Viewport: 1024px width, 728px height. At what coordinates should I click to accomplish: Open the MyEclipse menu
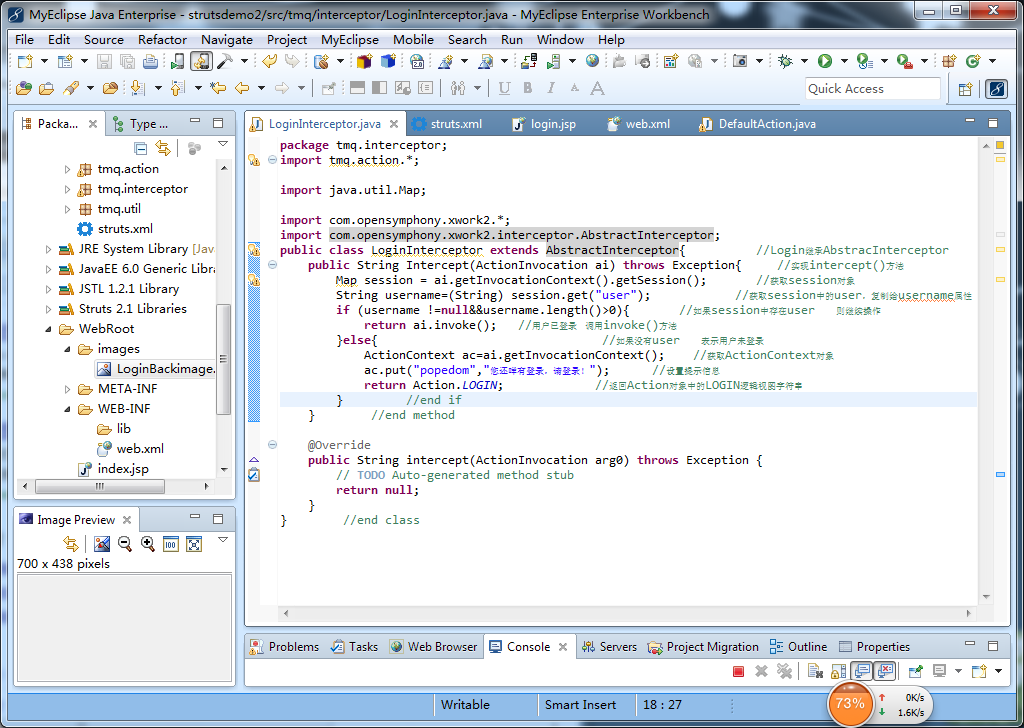click(x=349, y=40)
